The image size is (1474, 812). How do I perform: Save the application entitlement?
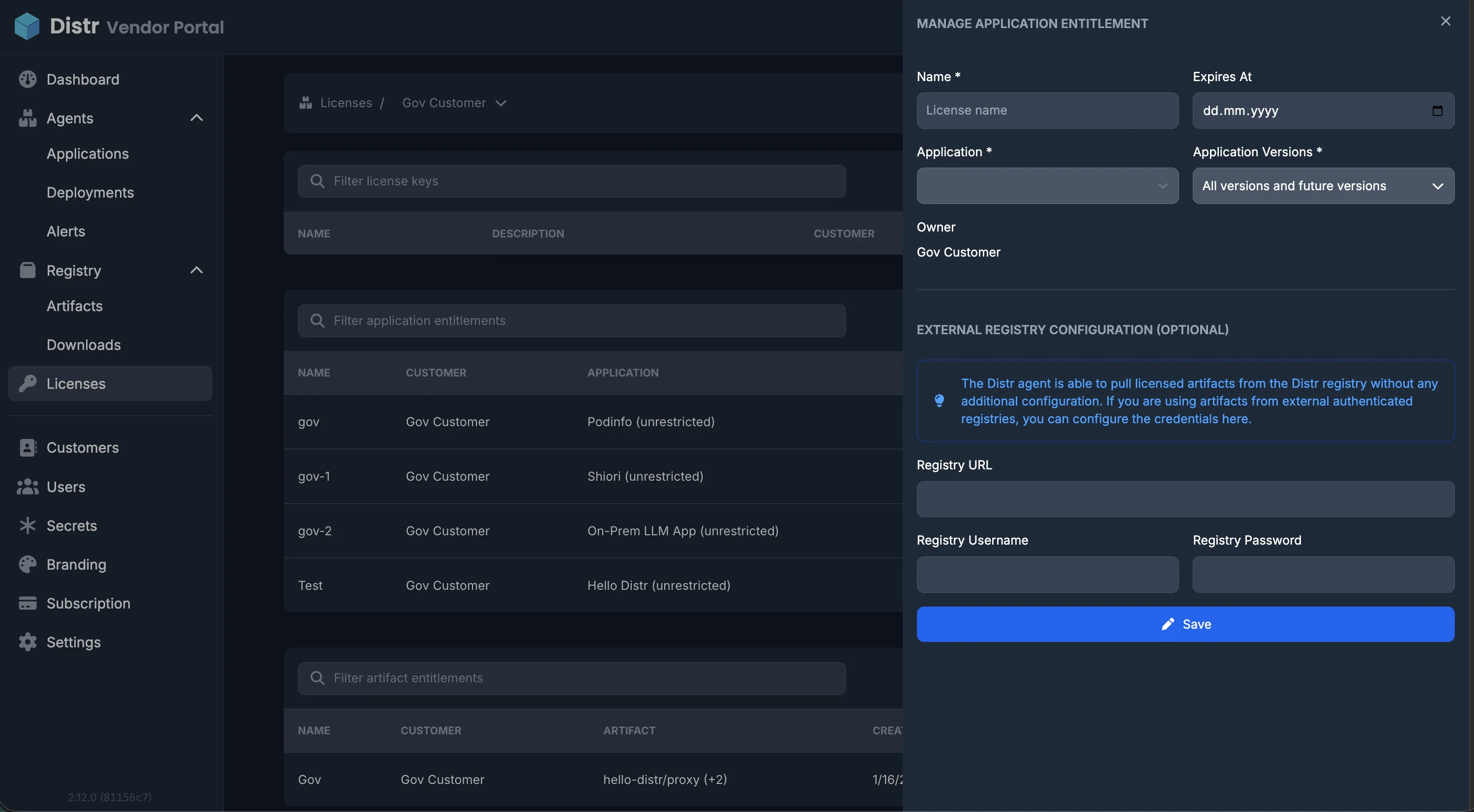(1185, 624)
